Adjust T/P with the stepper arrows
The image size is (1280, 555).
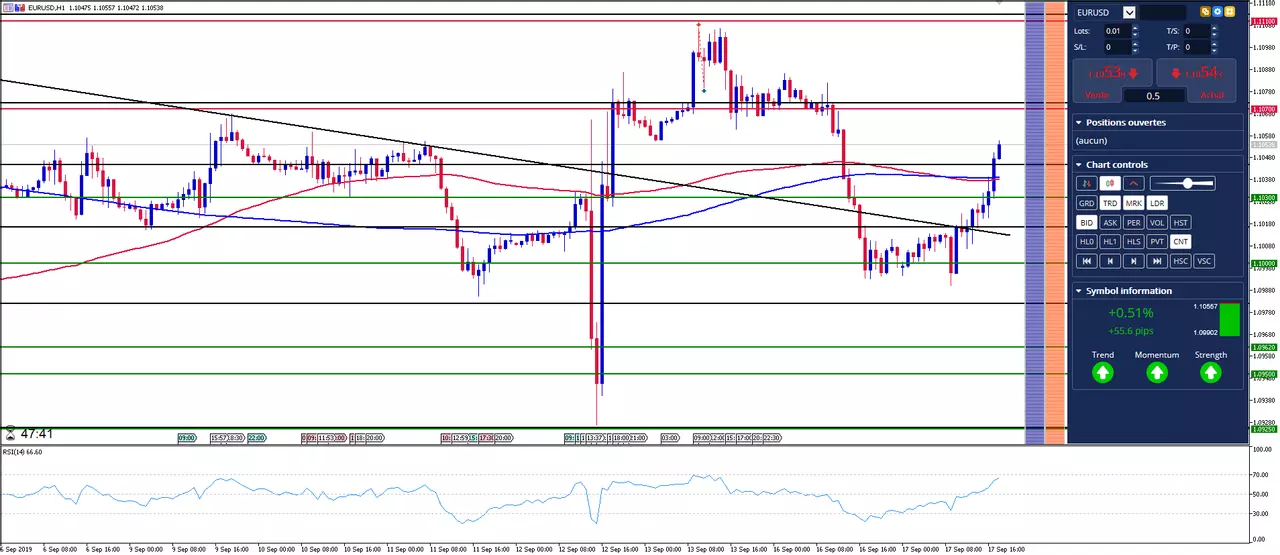pos(1214,47)
